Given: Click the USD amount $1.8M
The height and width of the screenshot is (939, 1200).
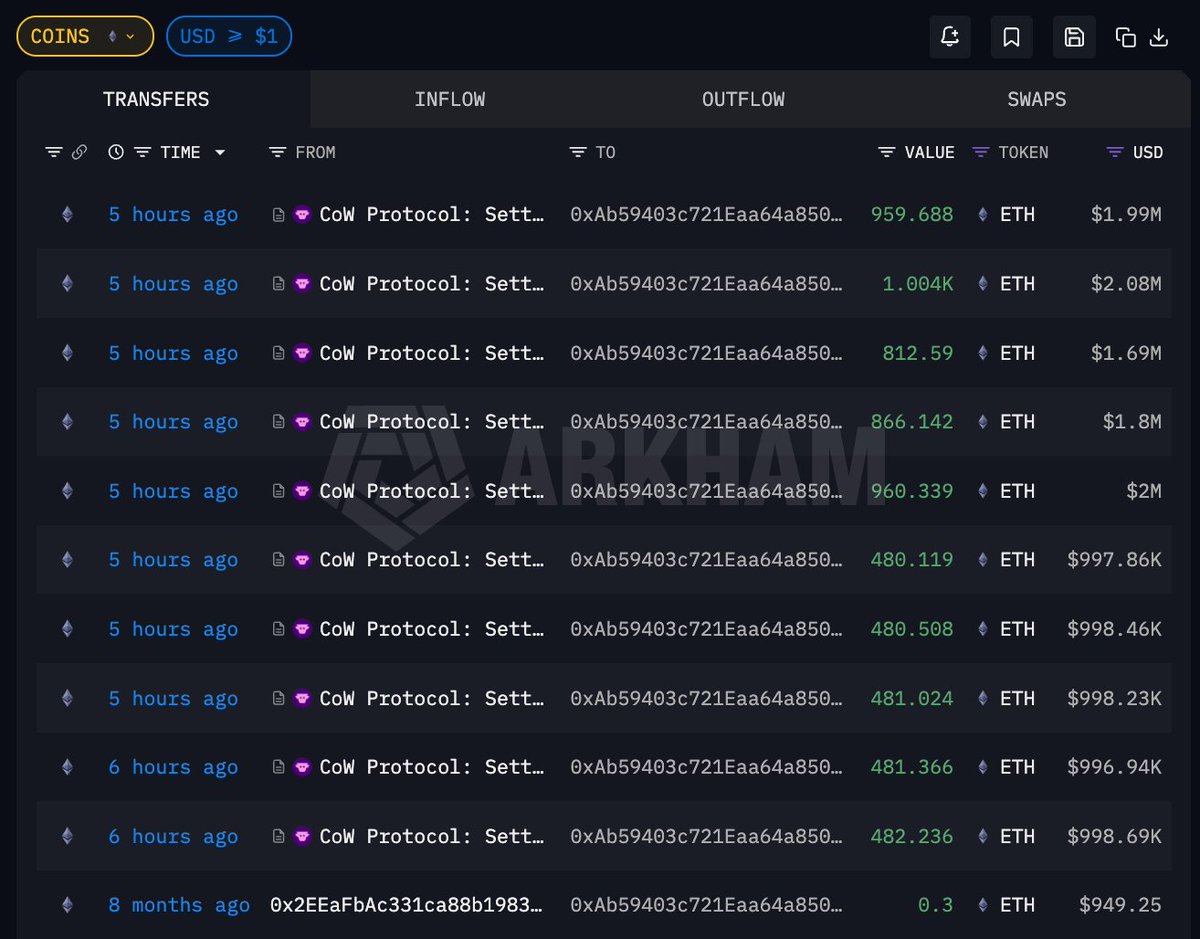Looking at the screenshot, I should (1132, 422).
